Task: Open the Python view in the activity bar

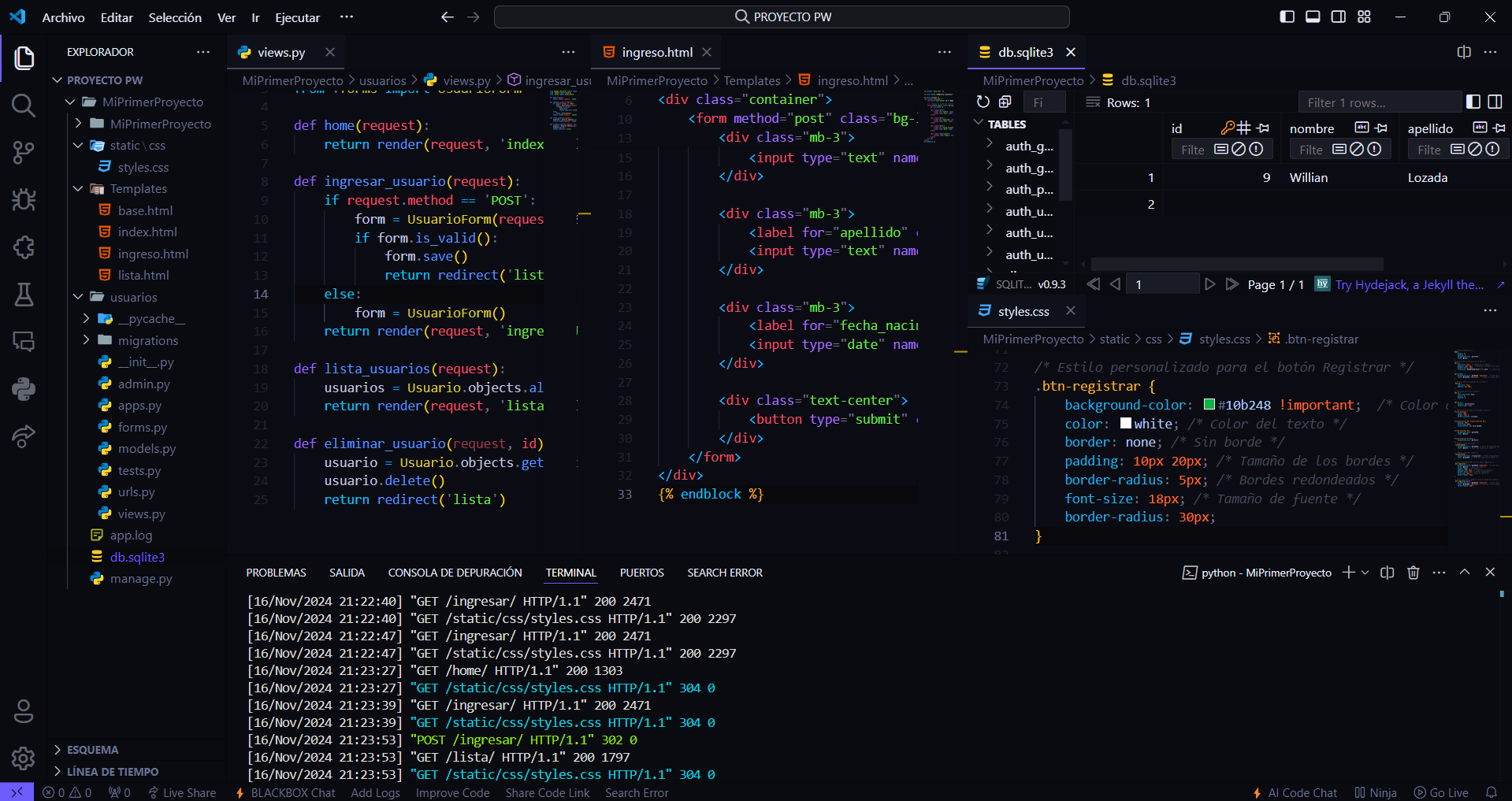Action: tap(24, 388)
